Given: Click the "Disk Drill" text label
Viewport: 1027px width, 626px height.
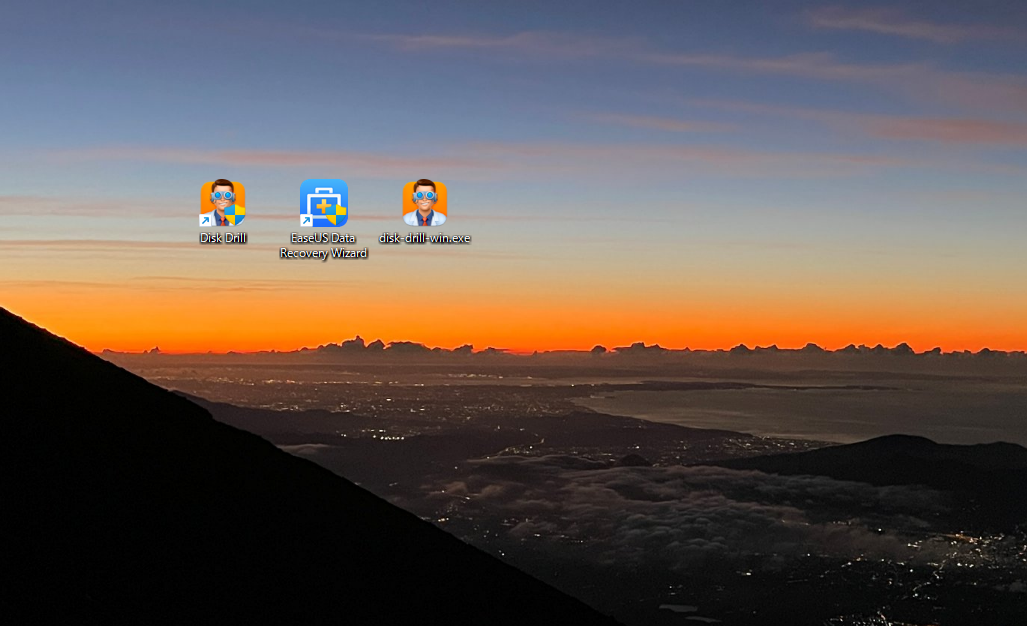Looking at the screenshot, I should 223,238.
